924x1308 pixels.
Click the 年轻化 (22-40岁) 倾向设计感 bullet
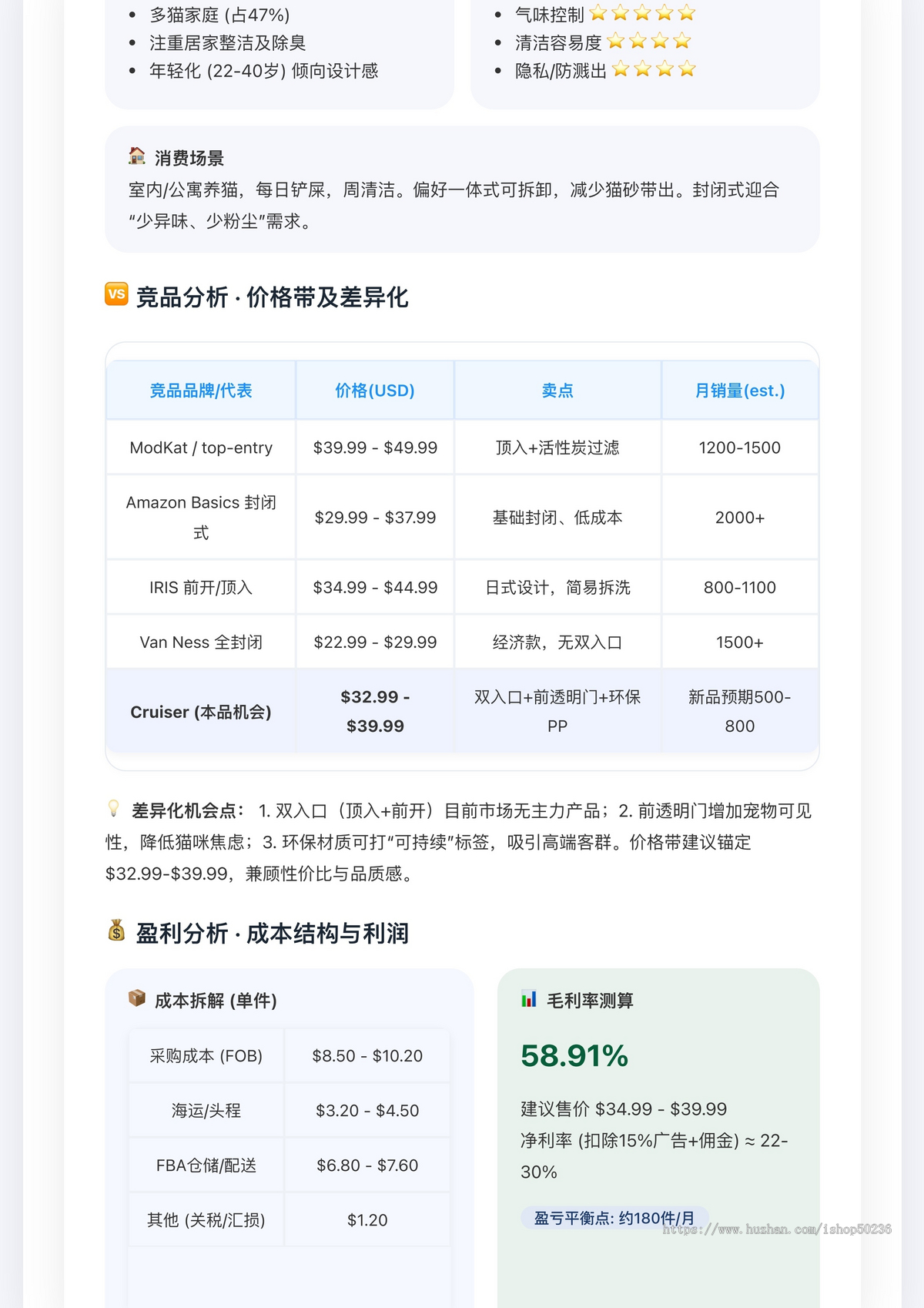point(263,71)
